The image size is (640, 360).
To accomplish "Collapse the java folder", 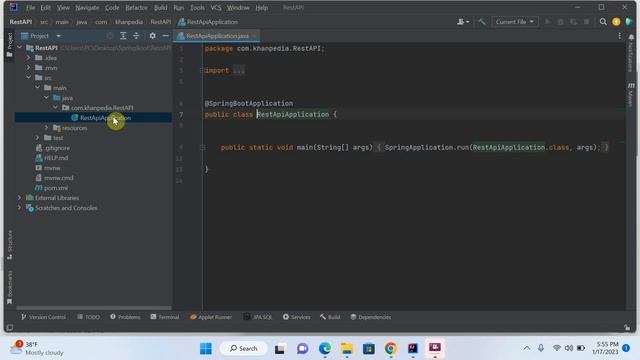I will point(46,98).
